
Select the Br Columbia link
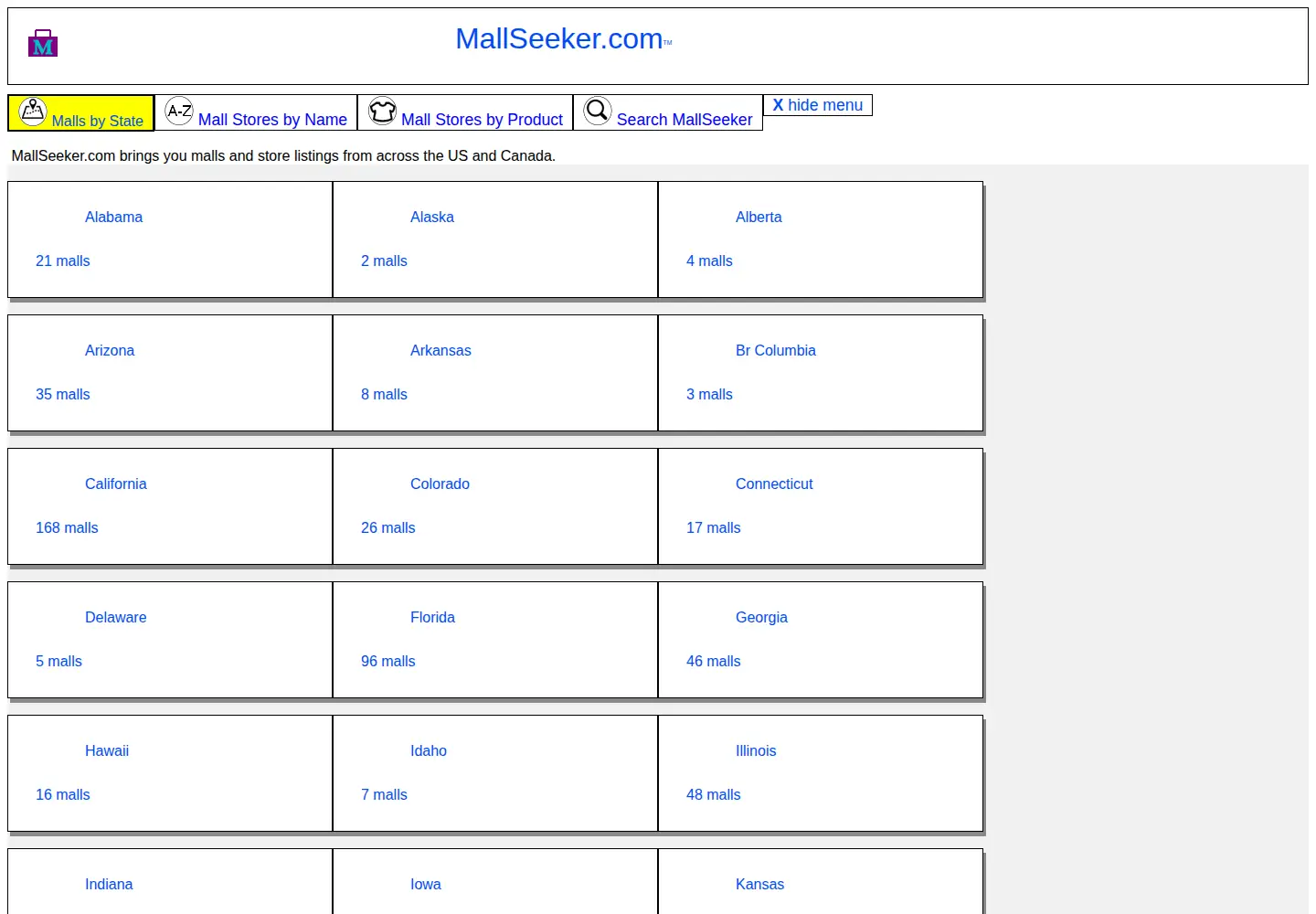[776, 350]
